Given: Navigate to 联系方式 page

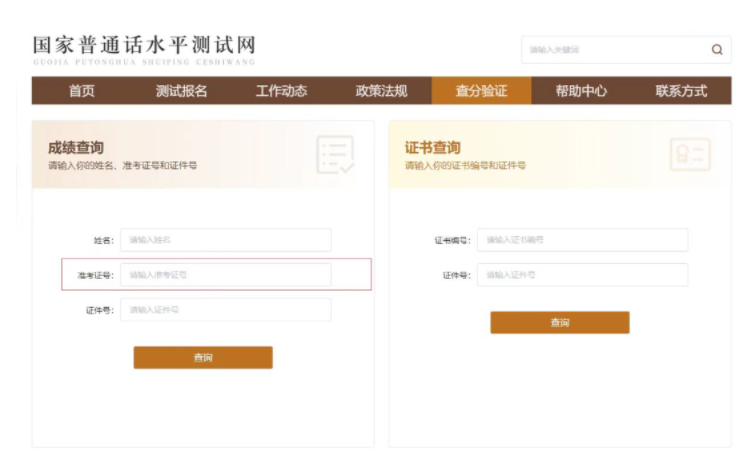Looking at the screenshot, I should pyautogui.click(x=681, y=91).
